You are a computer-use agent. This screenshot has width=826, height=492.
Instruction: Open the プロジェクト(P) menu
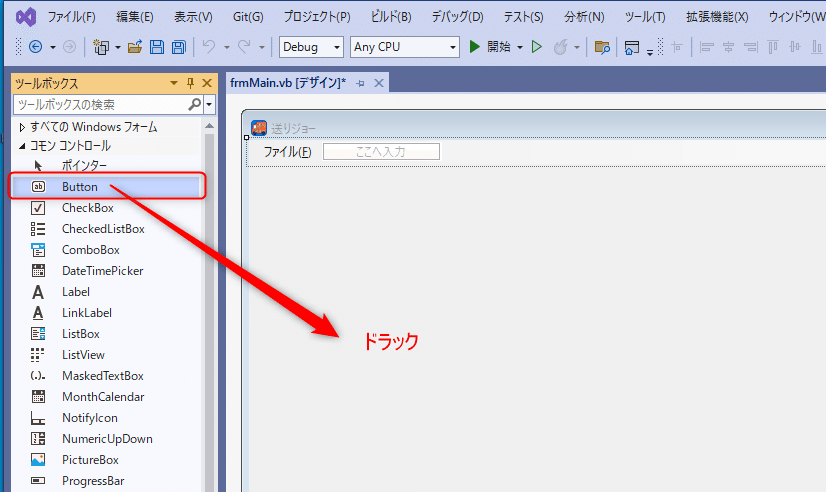click(x=317, y=17)
